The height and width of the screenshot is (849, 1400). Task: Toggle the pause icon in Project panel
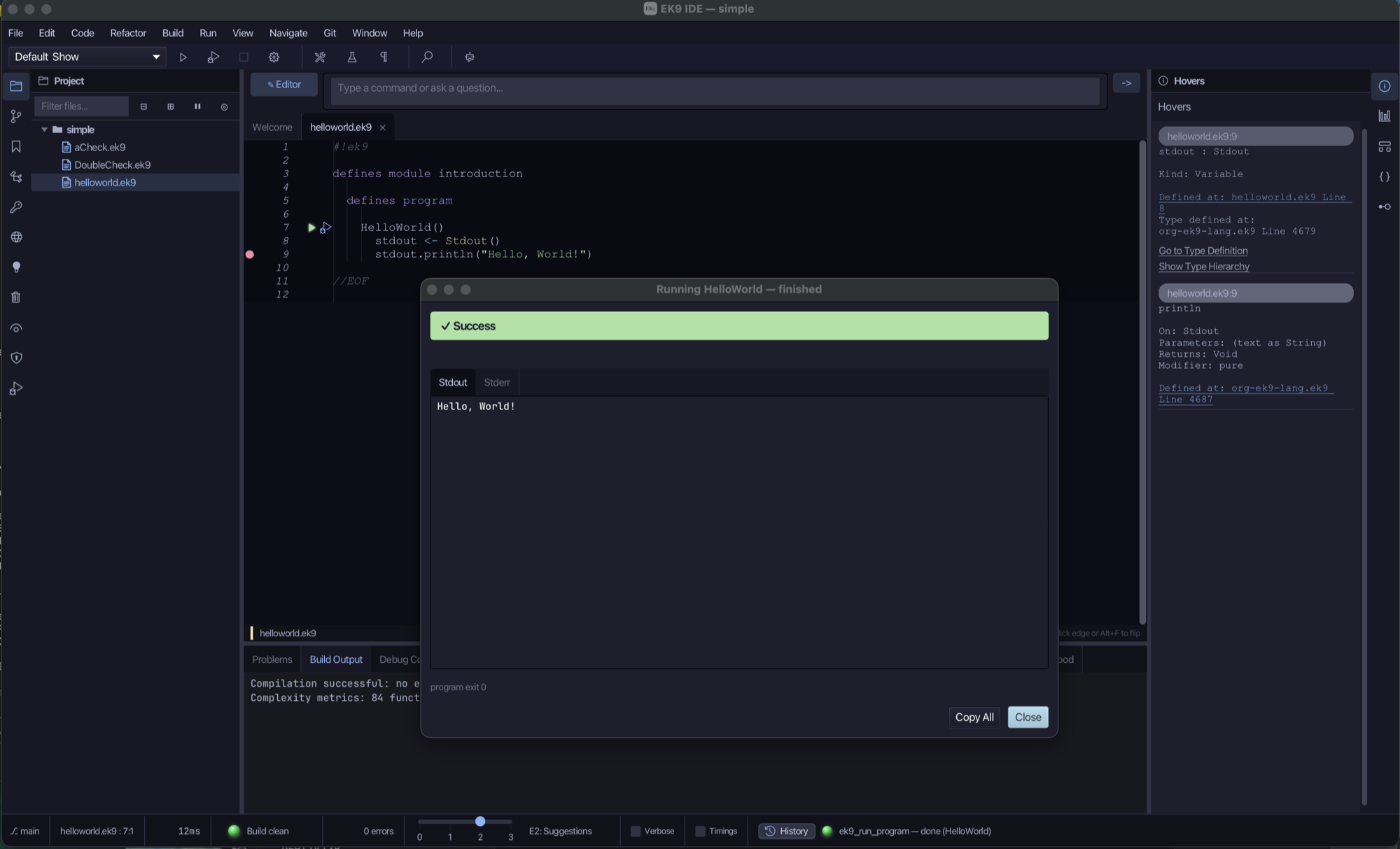click(197, 106)
